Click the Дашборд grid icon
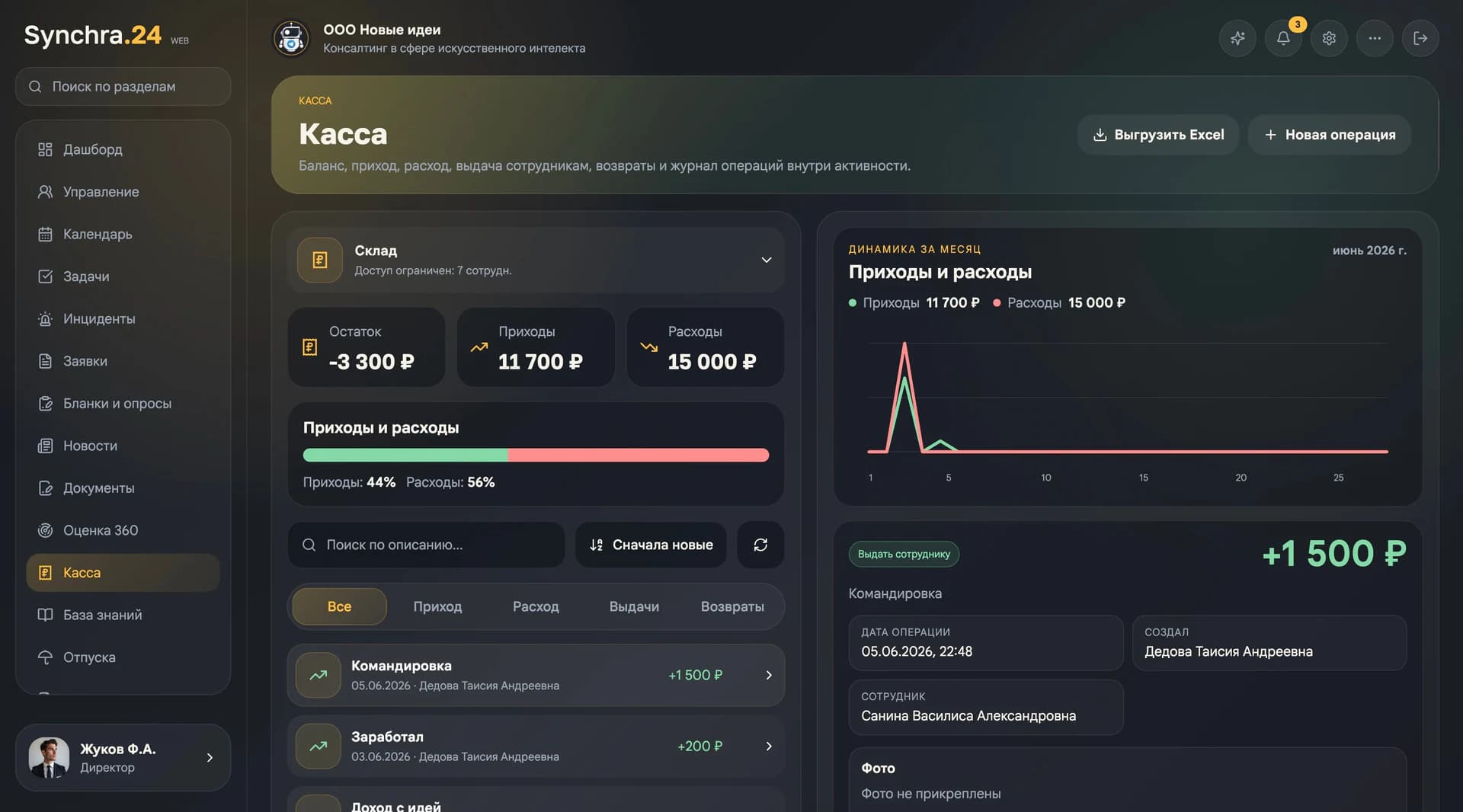 pyautogui.click(x=45, y=149)
